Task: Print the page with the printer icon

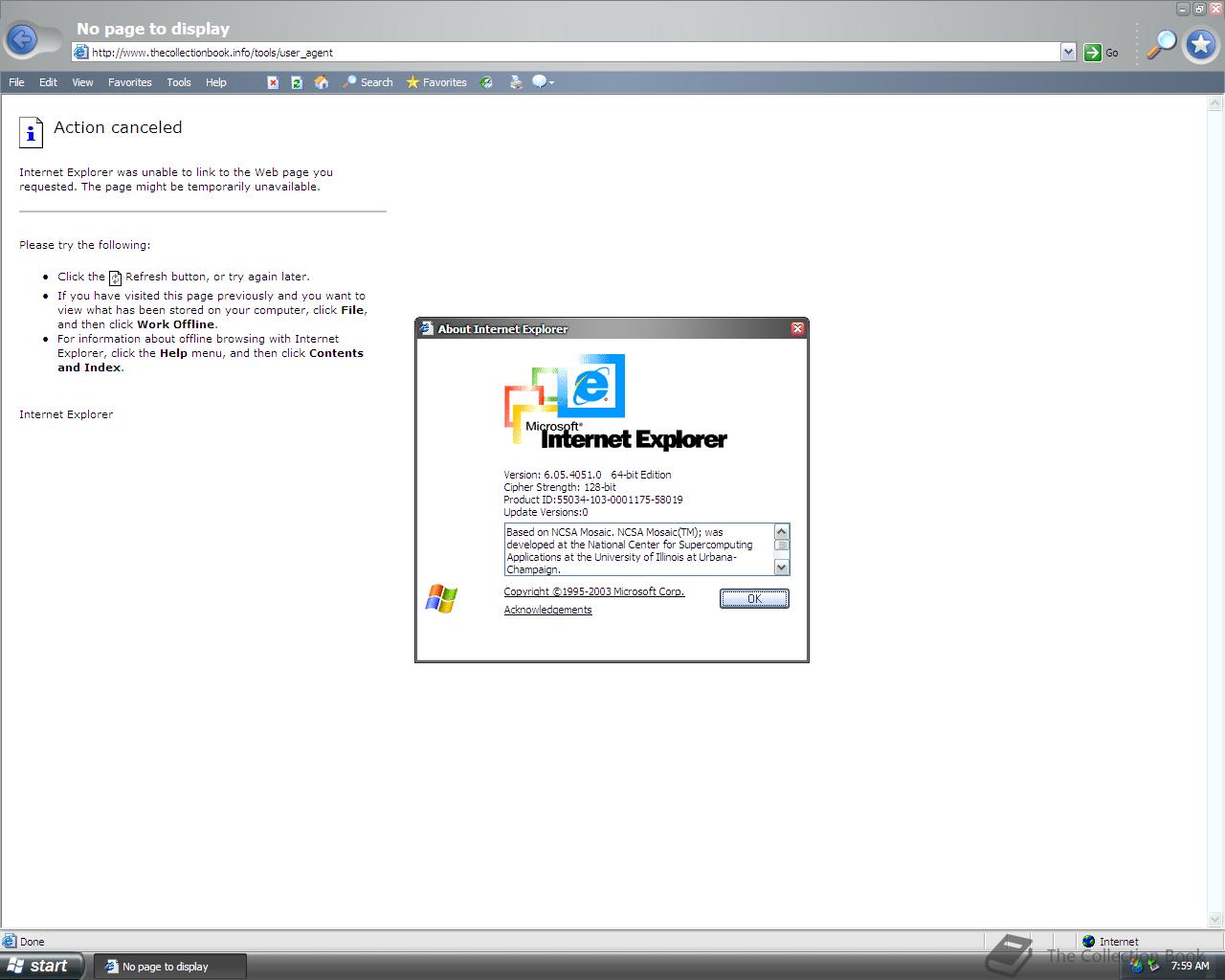Action: pos(516,82)
